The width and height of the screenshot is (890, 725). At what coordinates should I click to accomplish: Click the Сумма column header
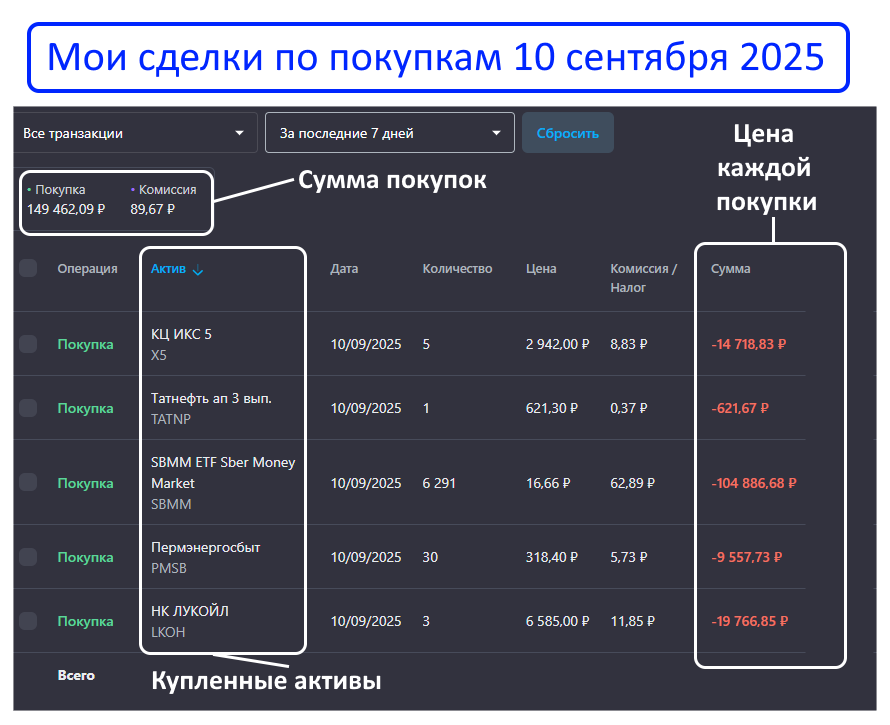tap(730, 269)
